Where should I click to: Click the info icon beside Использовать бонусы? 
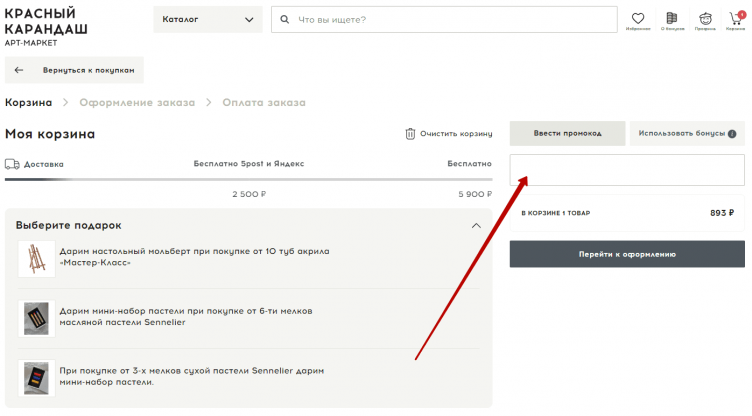[x=732, y=134]
